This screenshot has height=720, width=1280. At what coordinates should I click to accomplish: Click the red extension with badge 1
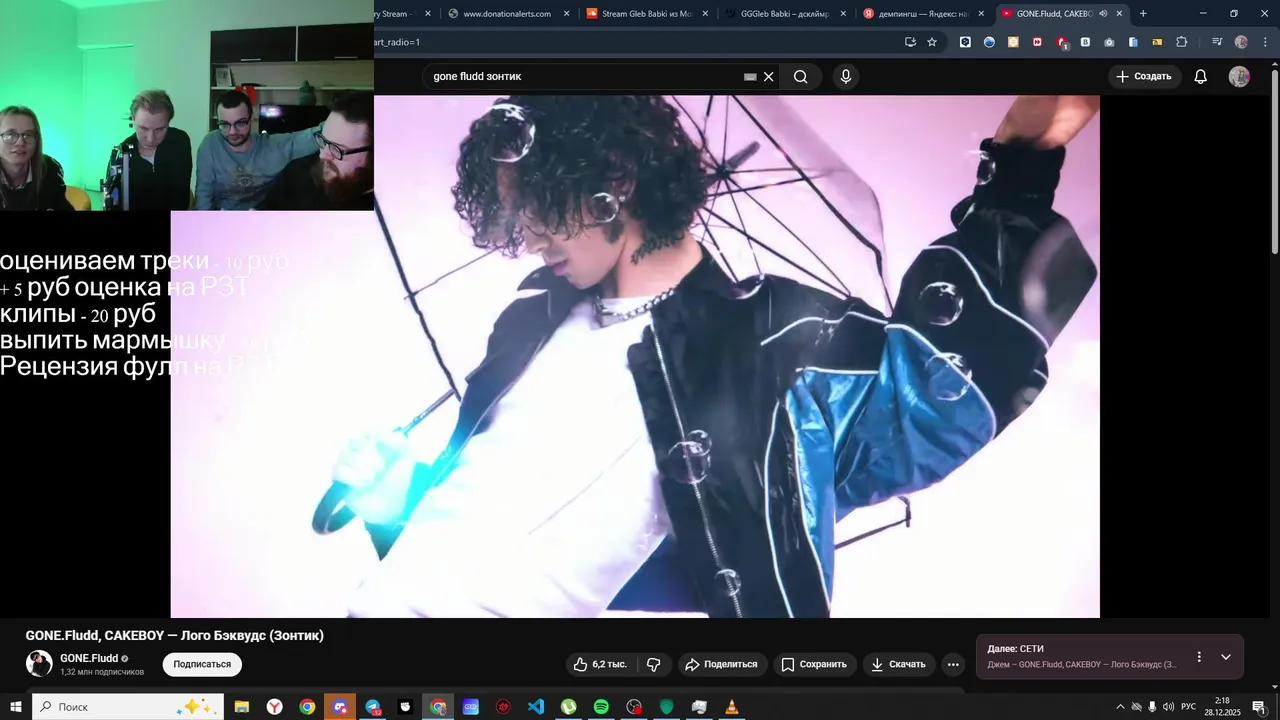pyautogui.click(x=1063, y=42)
